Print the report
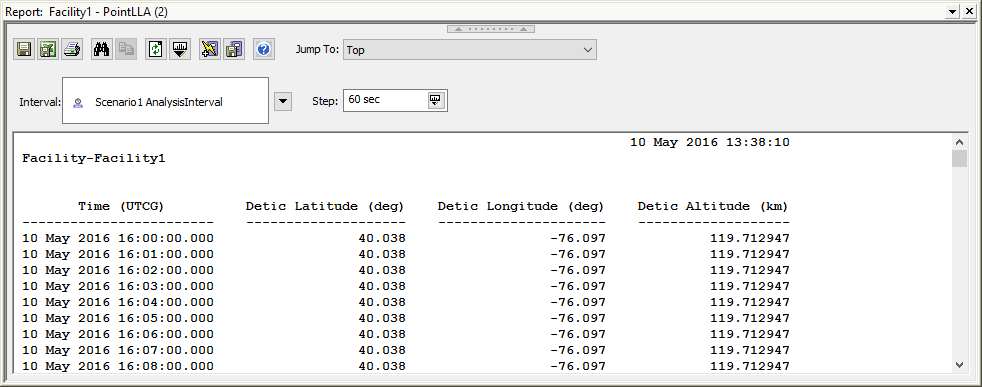The height and width of the screenshot is (387, 982). [x=71, y=49]
